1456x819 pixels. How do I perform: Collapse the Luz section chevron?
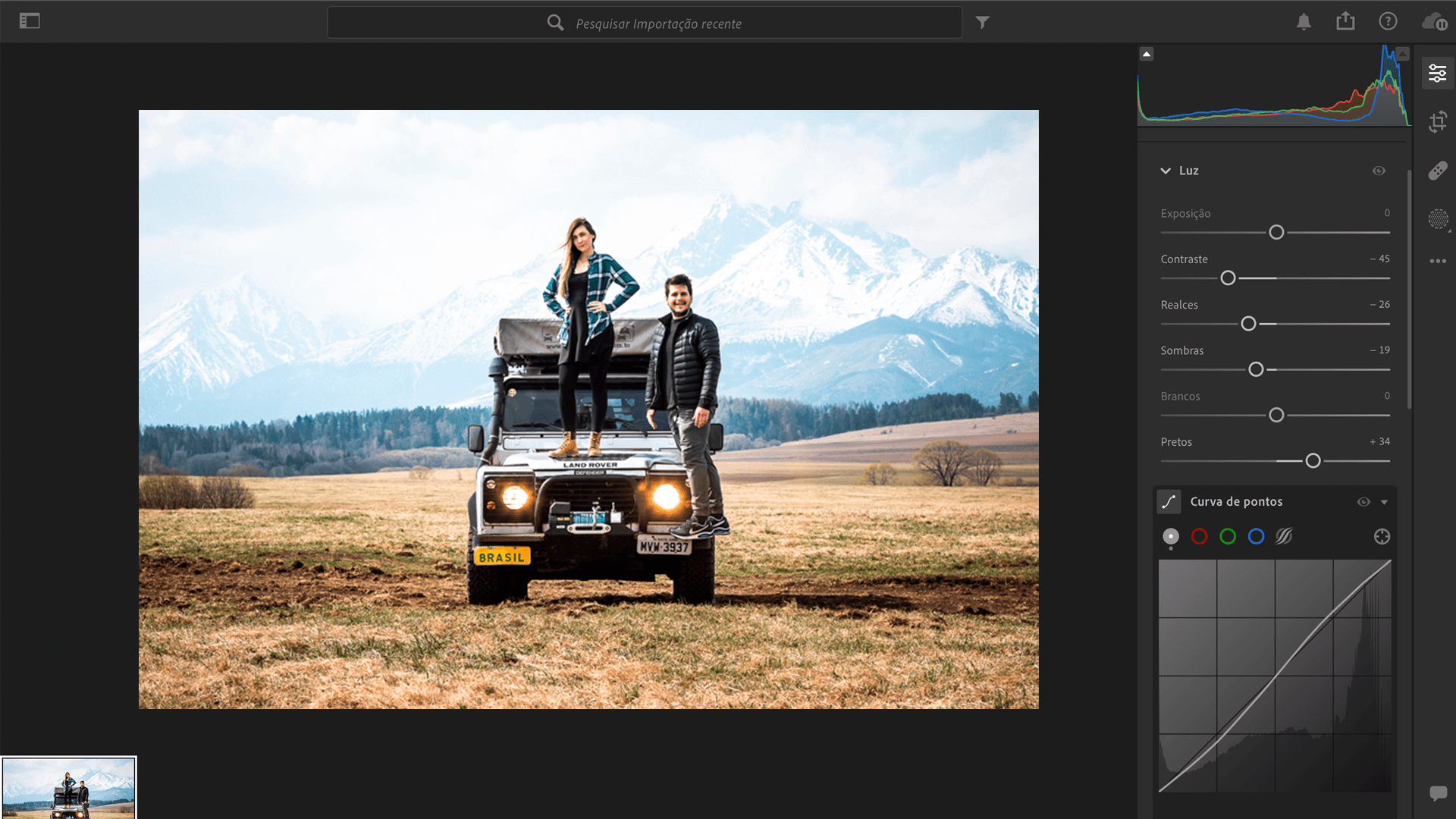pyautogui.click(x=1166, y=171)
